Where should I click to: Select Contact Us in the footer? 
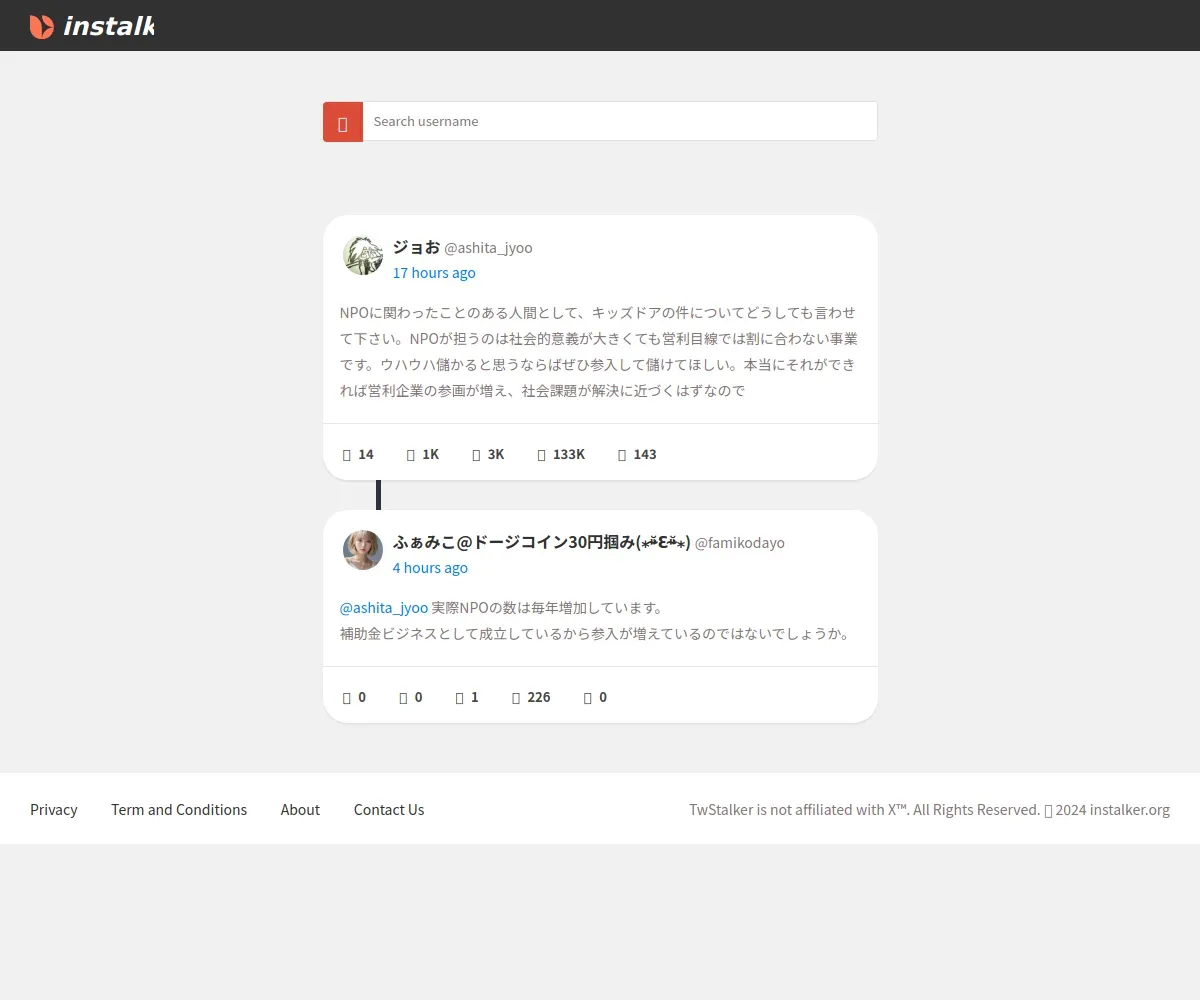coord(389,810)
